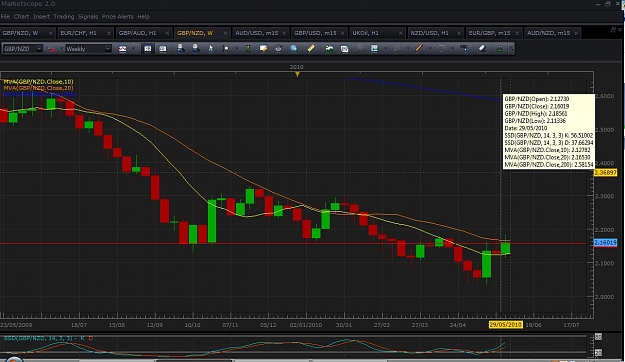Click the grey pin toolbar icon

(359, 49)
